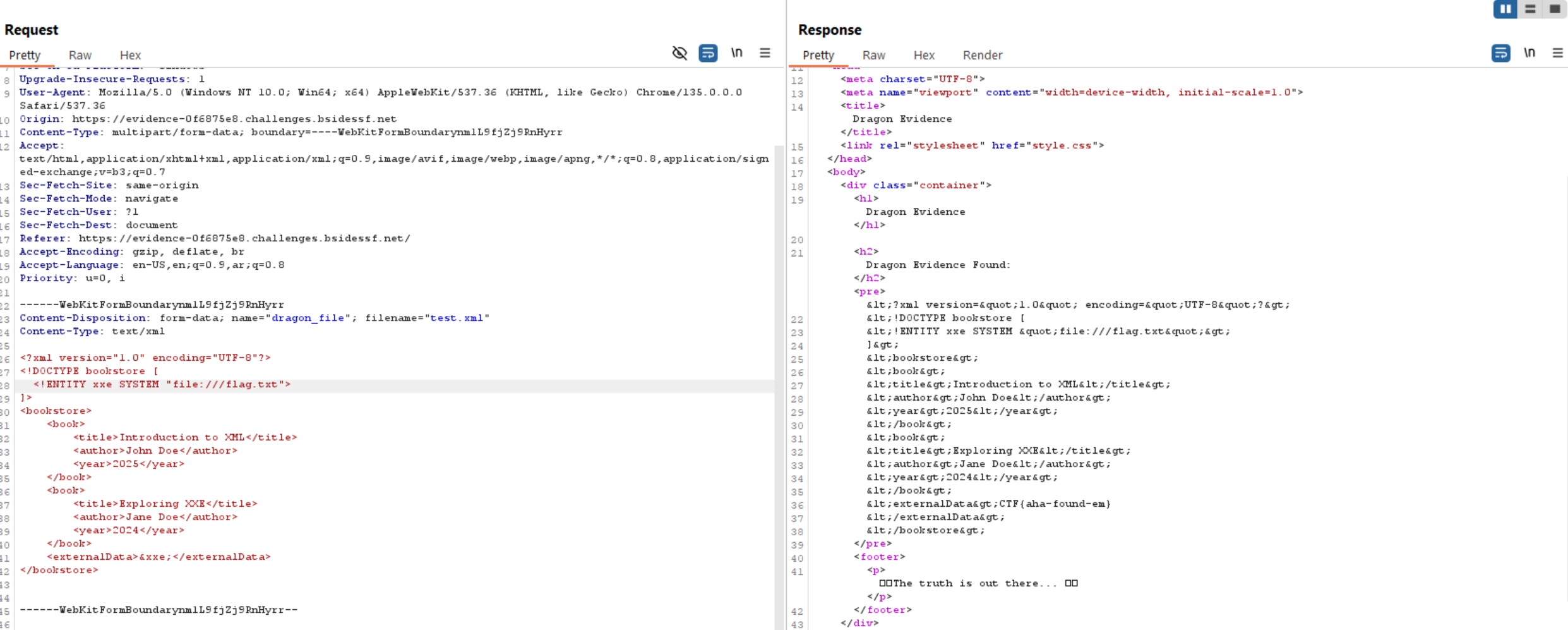Switch Response view to Pretty tab

click(818, 56)
